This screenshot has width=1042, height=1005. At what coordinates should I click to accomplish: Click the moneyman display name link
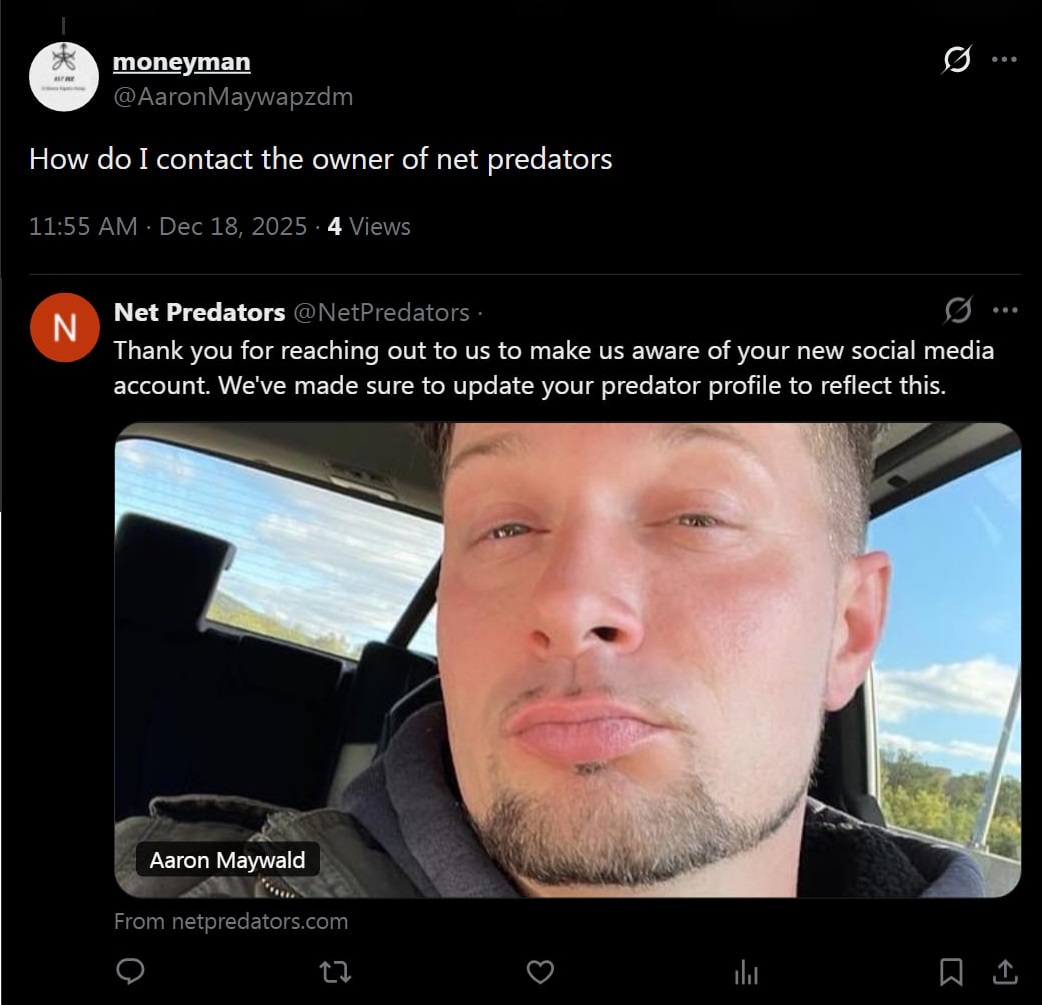click(x=181, y=62)
